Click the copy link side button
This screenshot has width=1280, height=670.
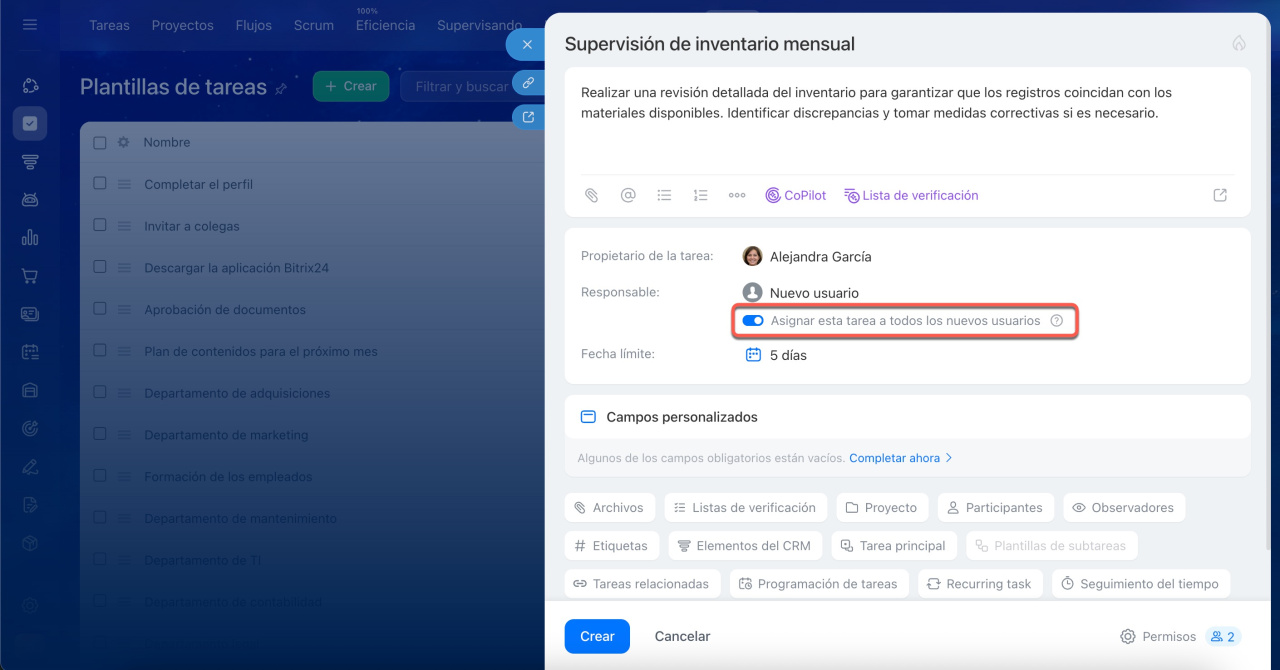[x=528, y=83]
